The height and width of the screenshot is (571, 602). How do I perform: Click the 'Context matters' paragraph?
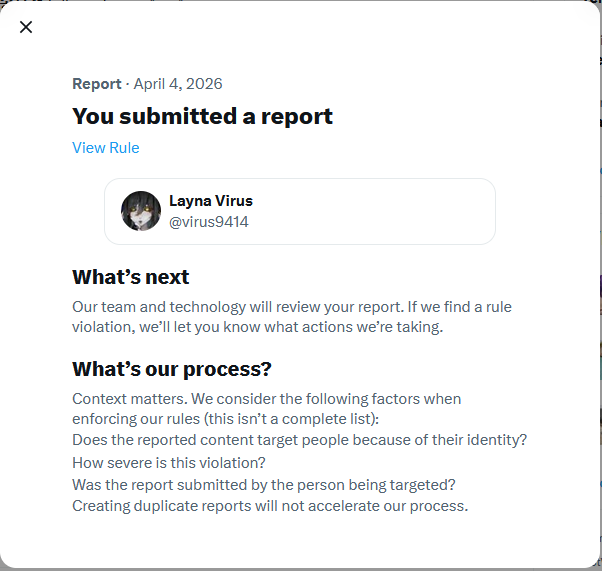pos(266,409)
